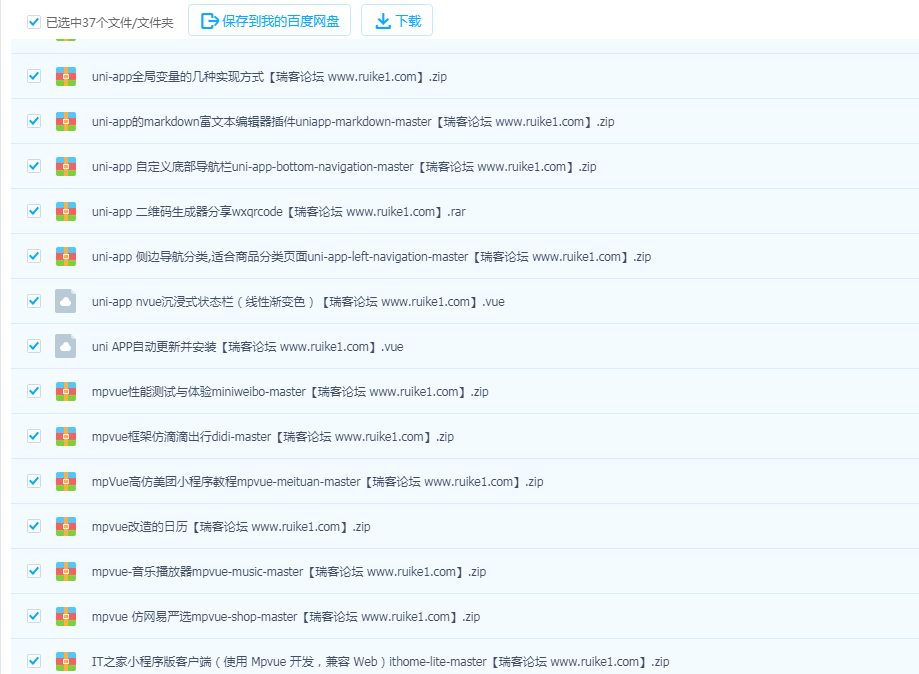
Task: Uncheck didi-master zip checkbox
Action: pos(34,436)
